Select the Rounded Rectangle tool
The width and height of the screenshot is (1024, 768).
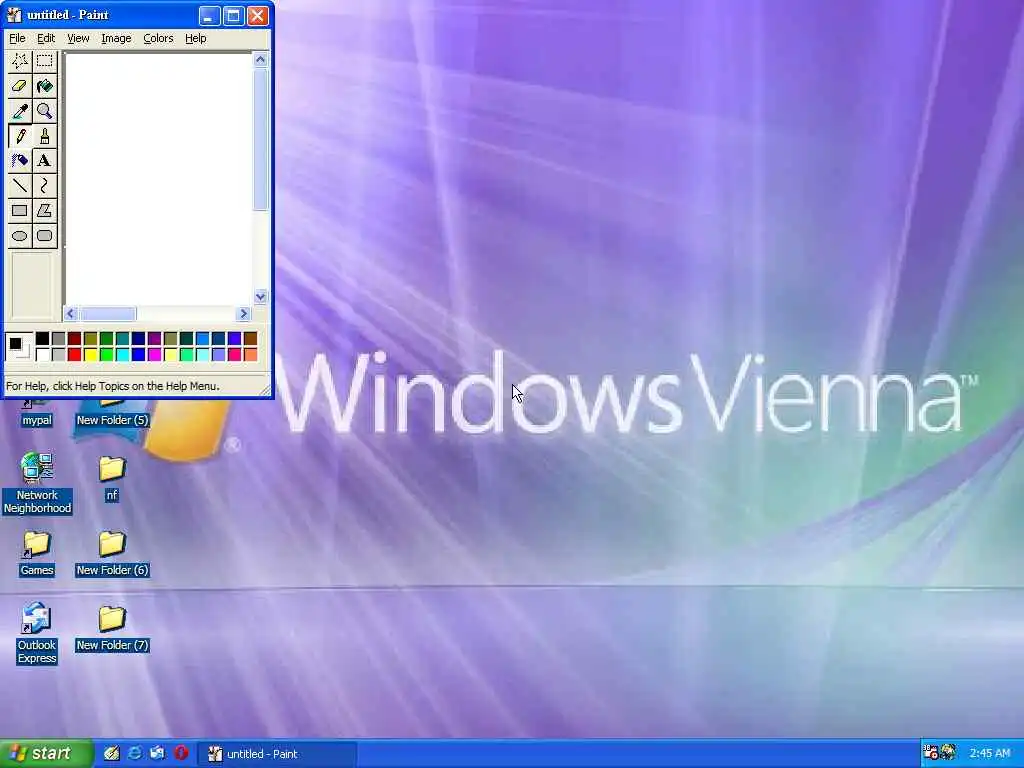click(44, 235)
